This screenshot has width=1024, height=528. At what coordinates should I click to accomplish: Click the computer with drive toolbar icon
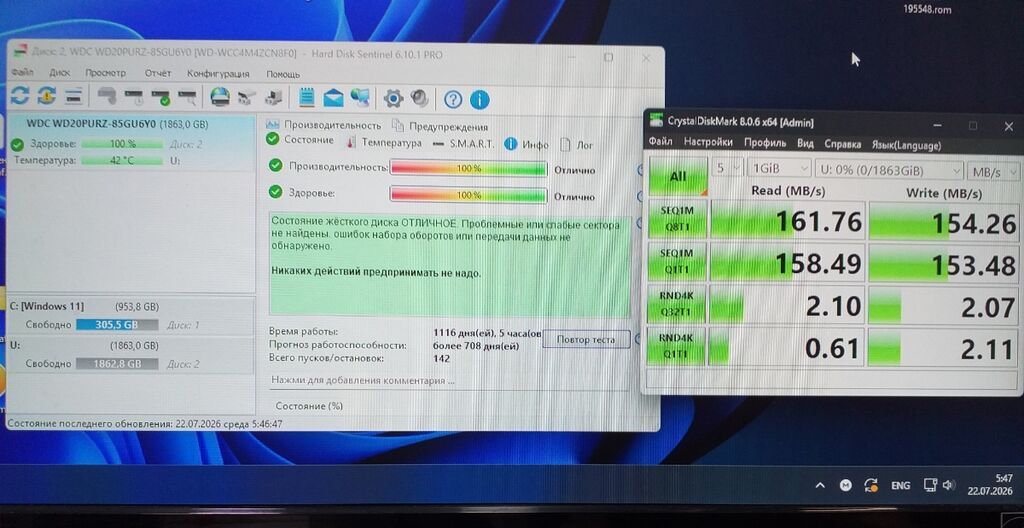click(273, 98)
